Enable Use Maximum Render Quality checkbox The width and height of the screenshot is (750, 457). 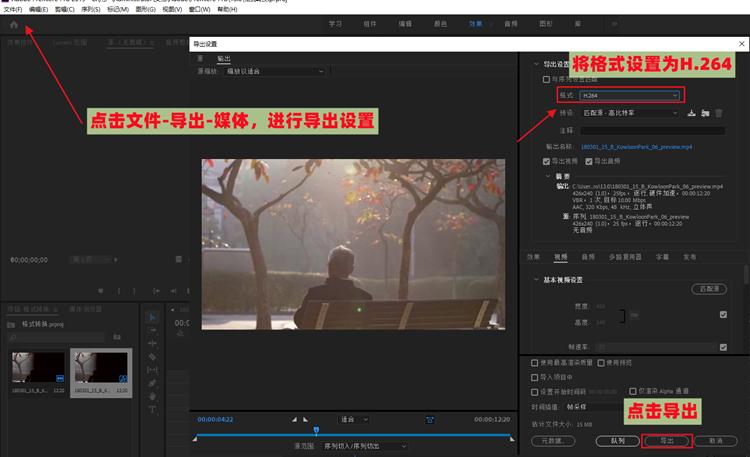(x=535, y=363)
